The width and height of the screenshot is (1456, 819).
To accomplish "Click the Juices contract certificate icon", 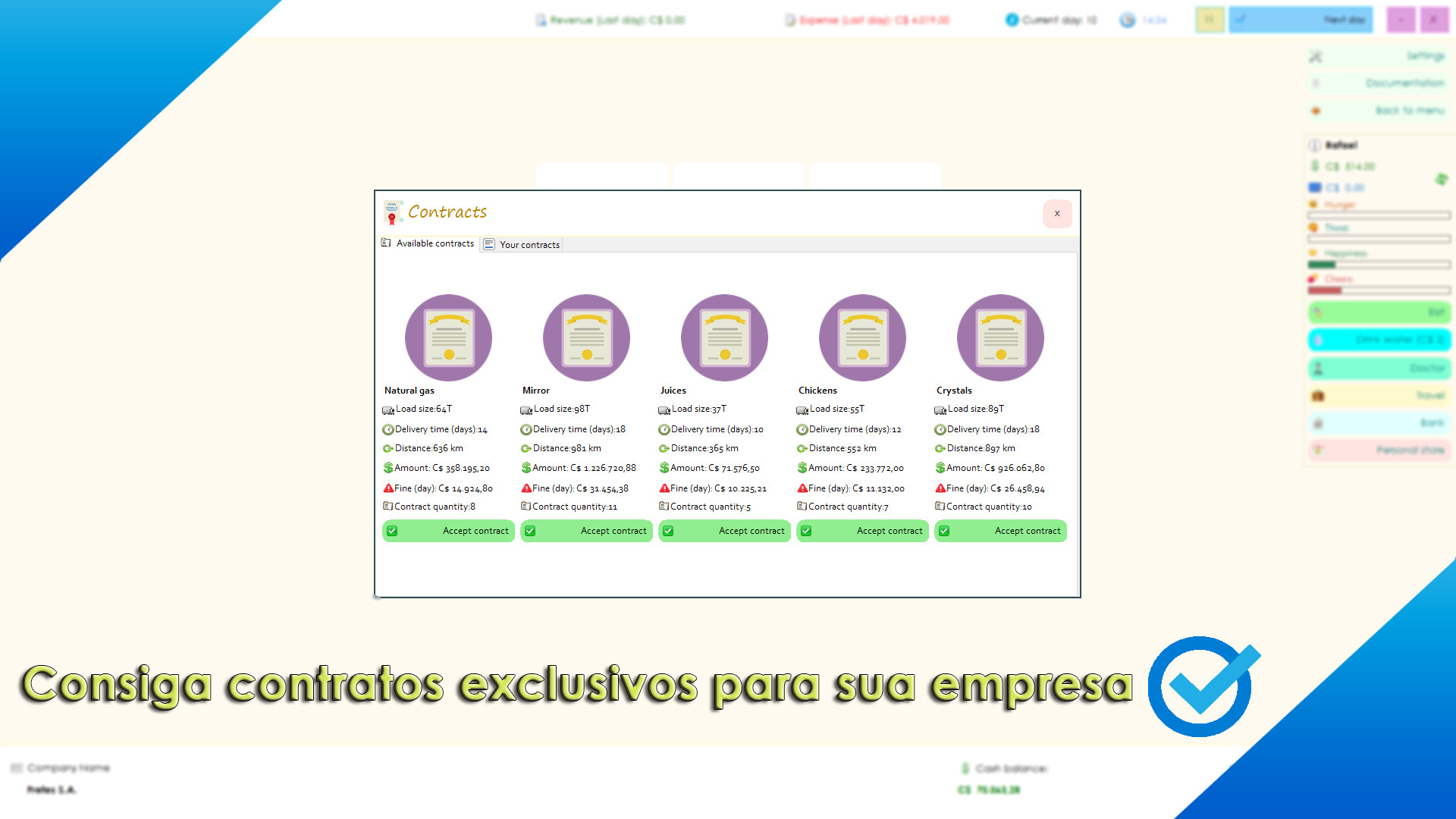I will [x=724, y=337].
